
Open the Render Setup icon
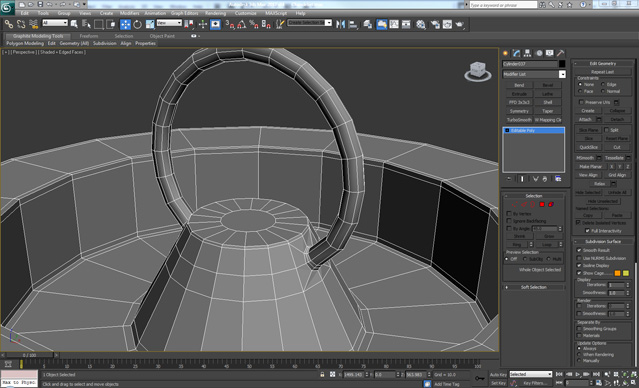[435, 24]
